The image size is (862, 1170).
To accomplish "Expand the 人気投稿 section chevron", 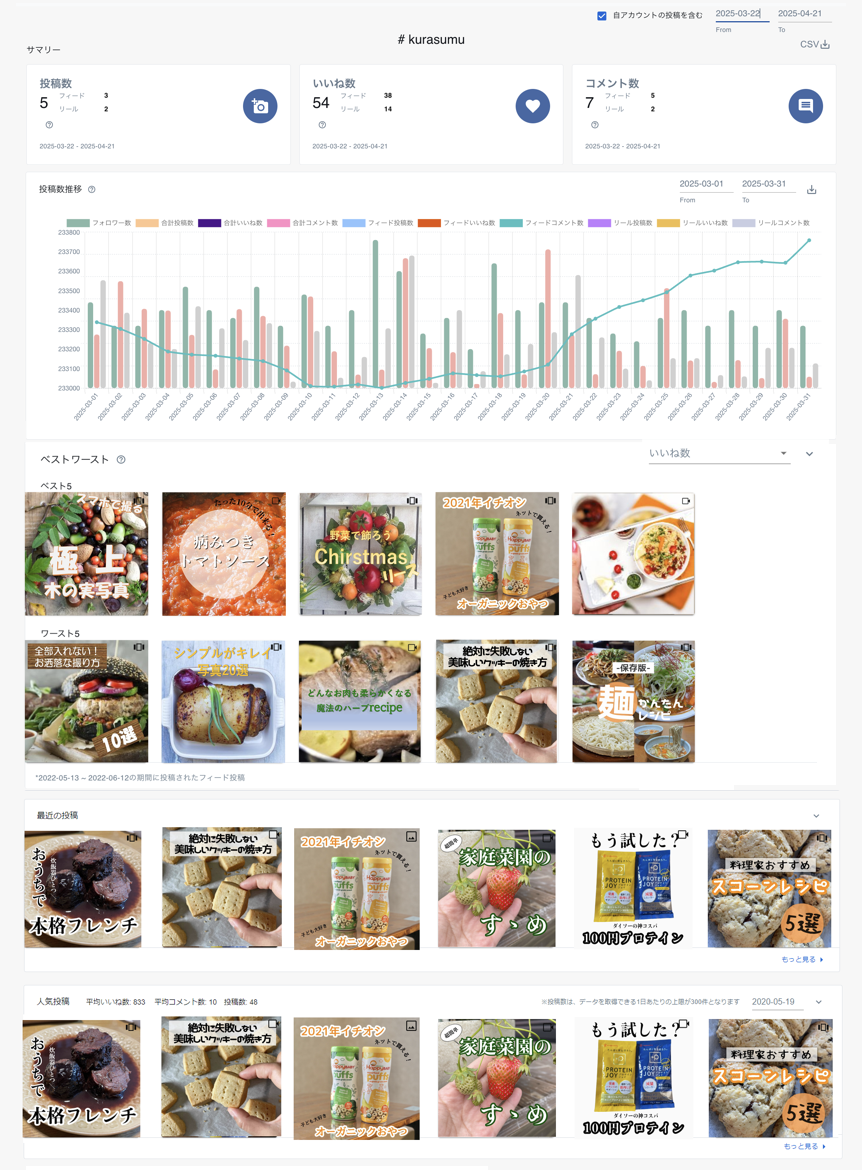I will 818,1002.
